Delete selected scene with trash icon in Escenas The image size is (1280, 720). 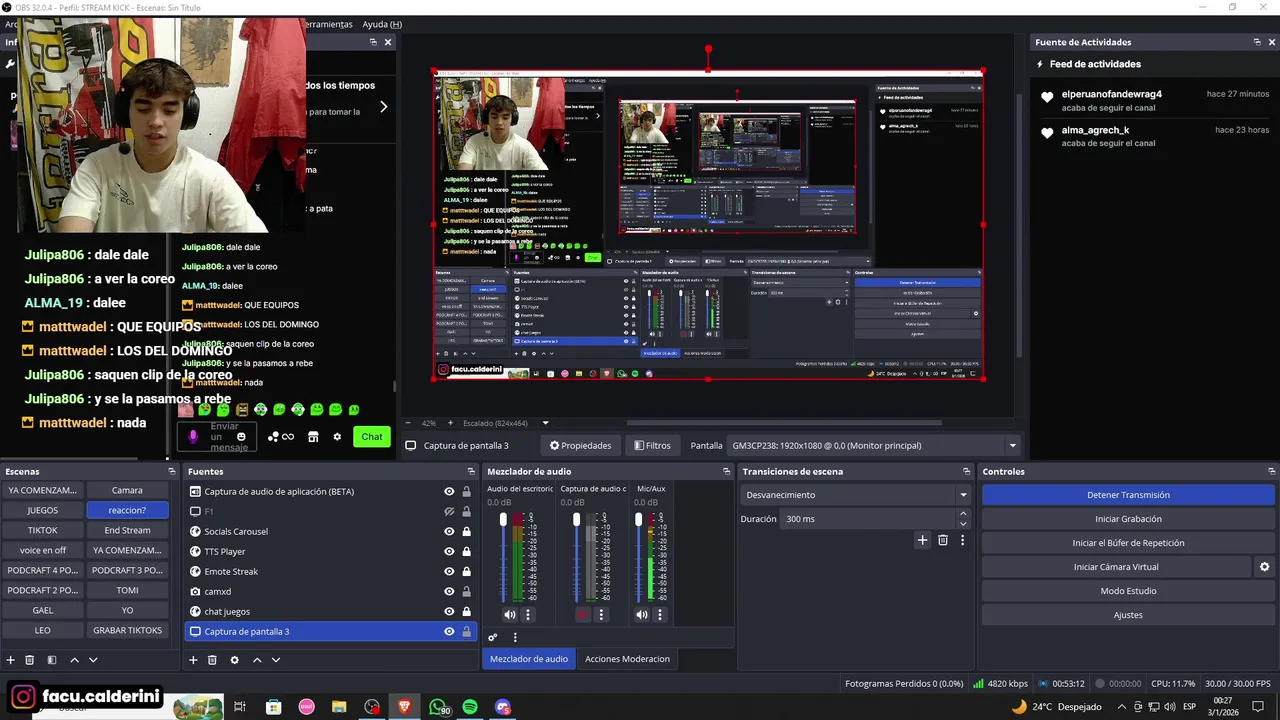(30, 660)
